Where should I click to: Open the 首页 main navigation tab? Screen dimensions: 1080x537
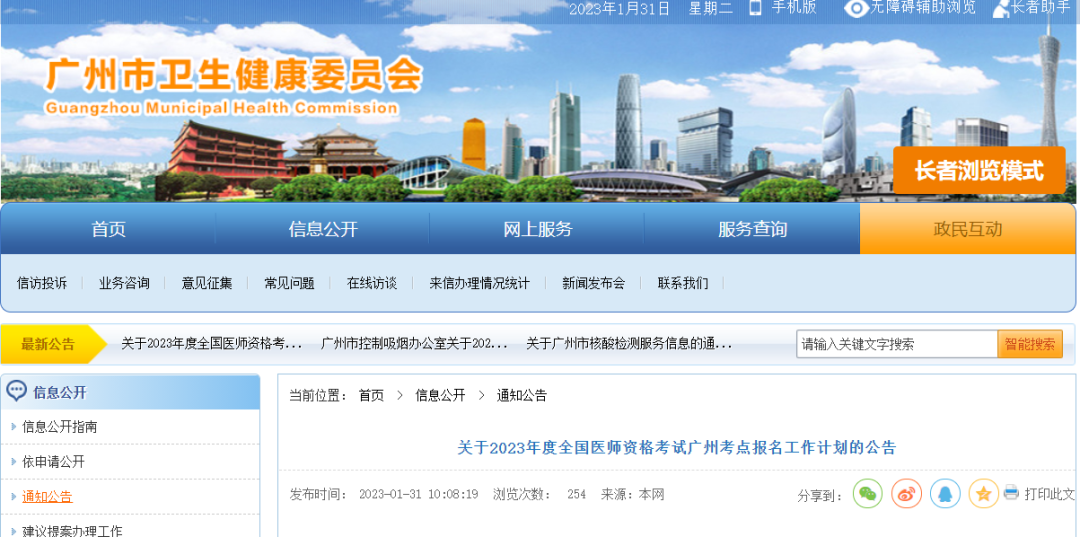(108, 229)
